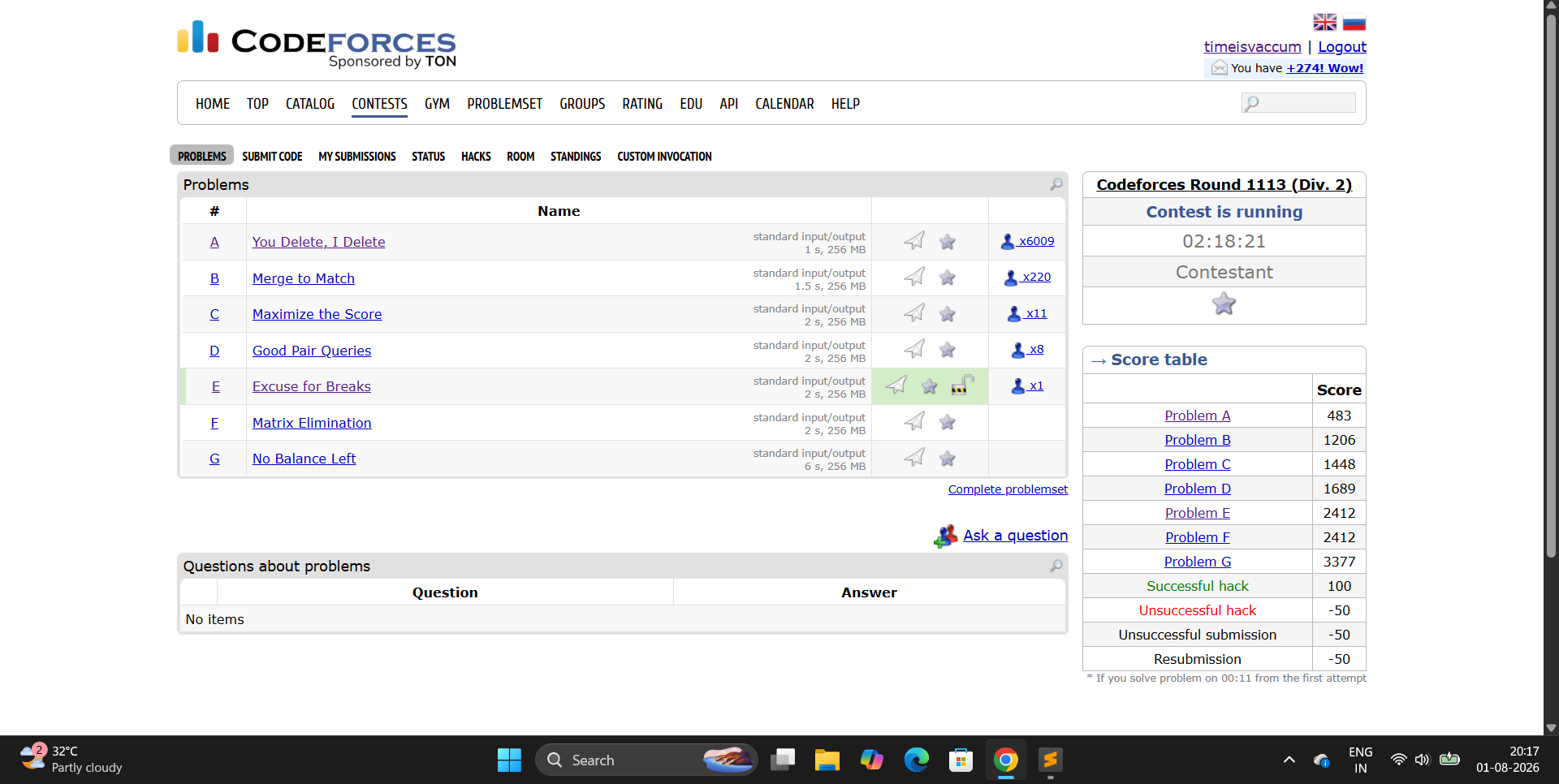Favourite the contest with the sidebar star
Screen dimensions: 1559x784
tap(1224, 304)
